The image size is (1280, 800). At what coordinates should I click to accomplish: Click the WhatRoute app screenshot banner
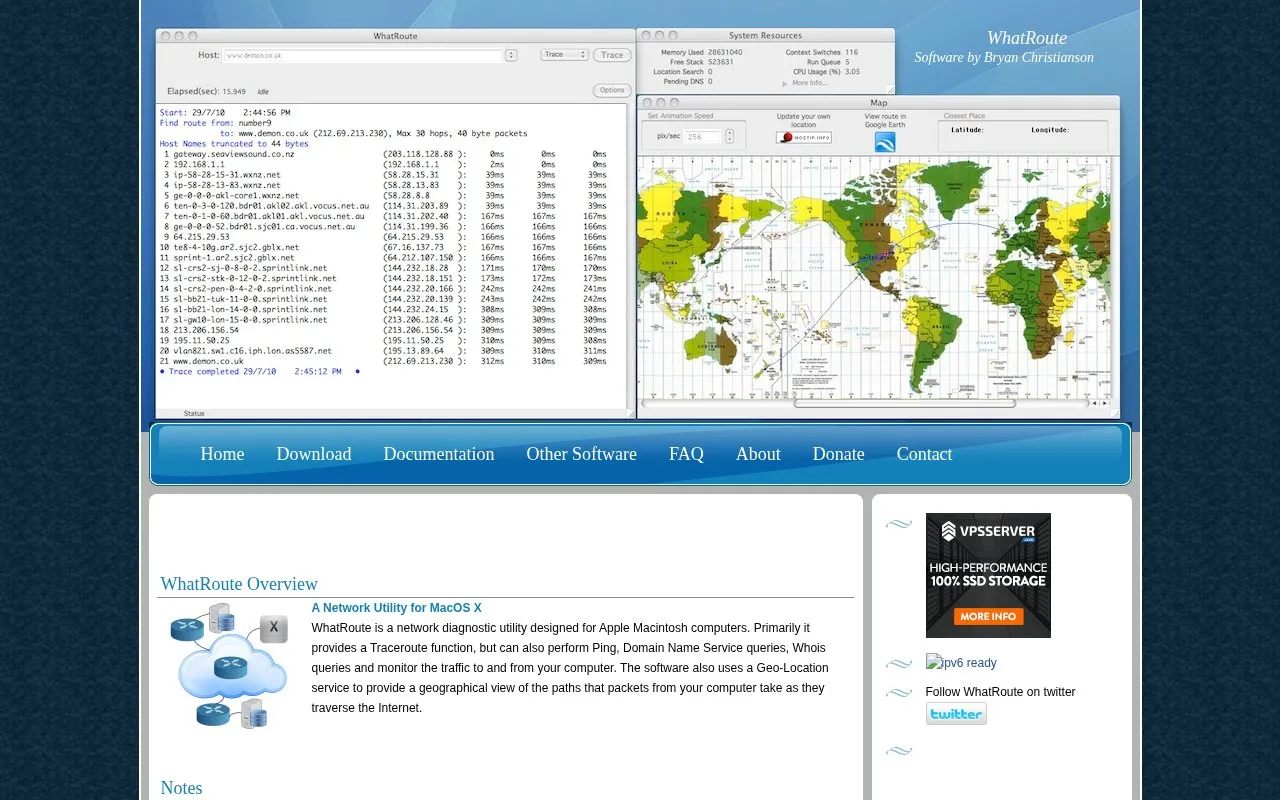coord(638,223)
